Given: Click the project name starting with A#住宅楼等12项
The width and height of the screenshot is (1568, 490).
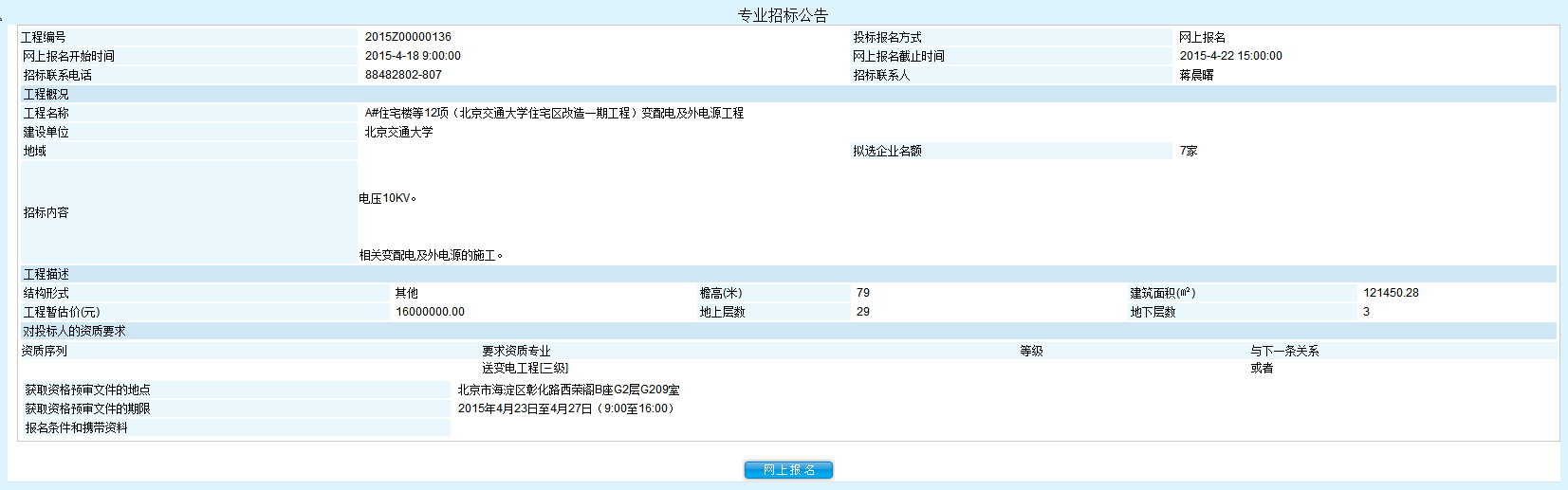Looking at the screenshot, I should [x=554, y=113].
